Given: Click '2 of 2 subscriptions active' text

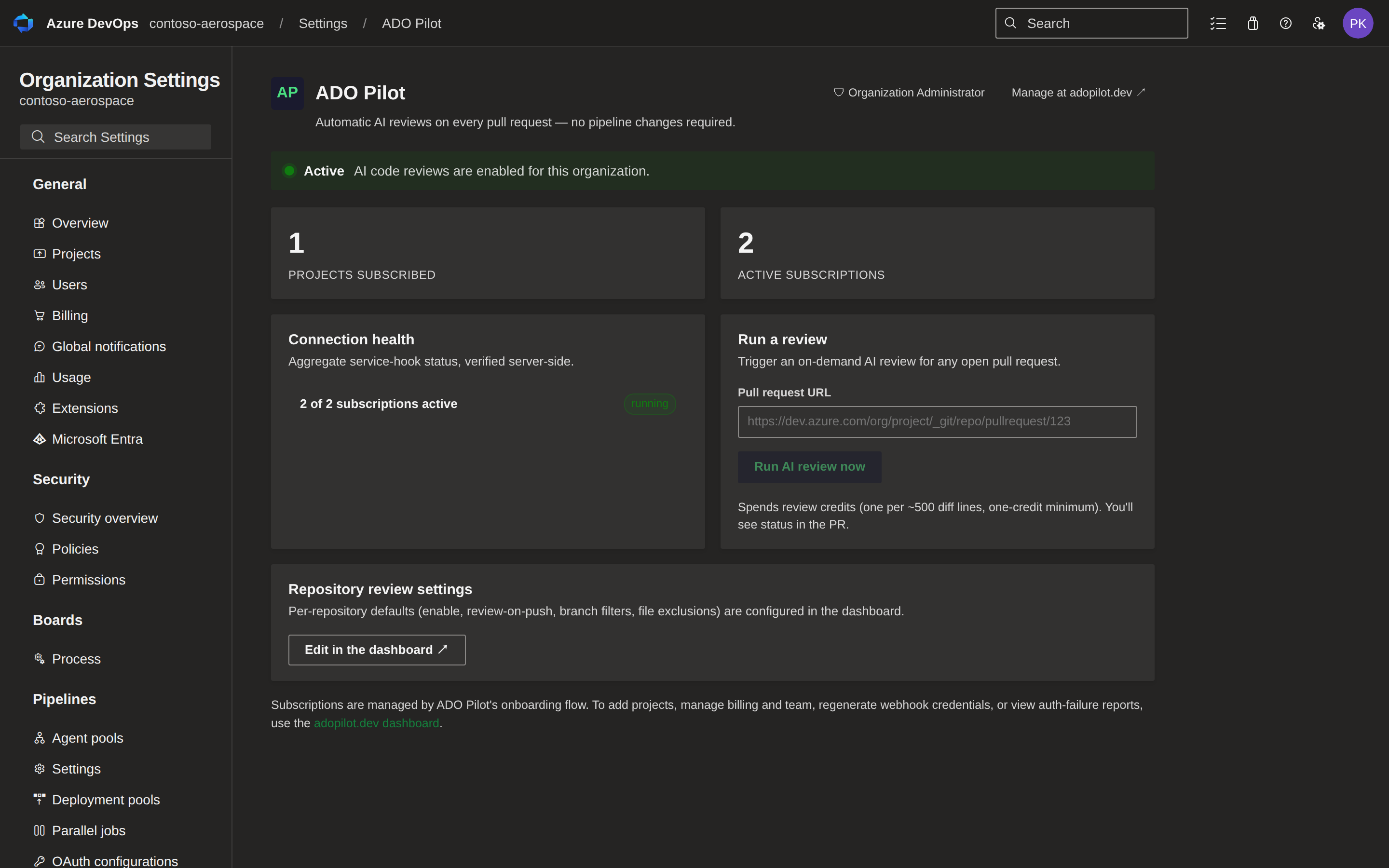Looking at the screenshot, I should click(x=378, y=404).
